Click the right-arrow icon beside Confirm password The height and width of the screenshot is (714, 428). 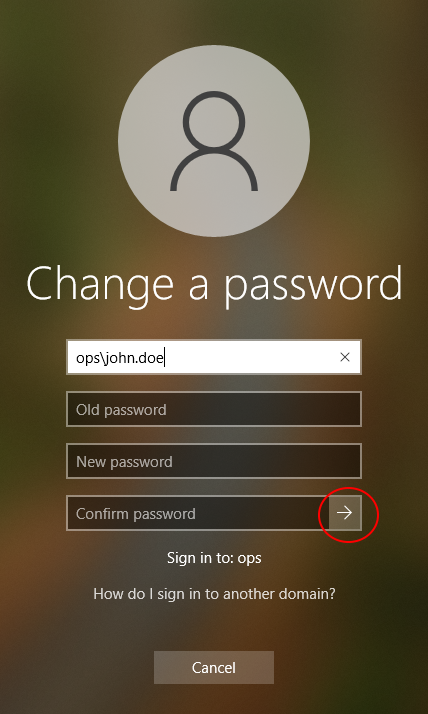click(x=345, y=513)
